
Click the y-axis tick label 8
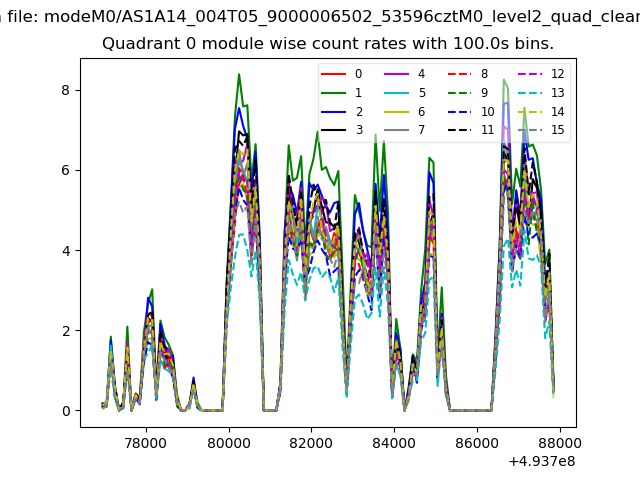(x=66, y=90)
